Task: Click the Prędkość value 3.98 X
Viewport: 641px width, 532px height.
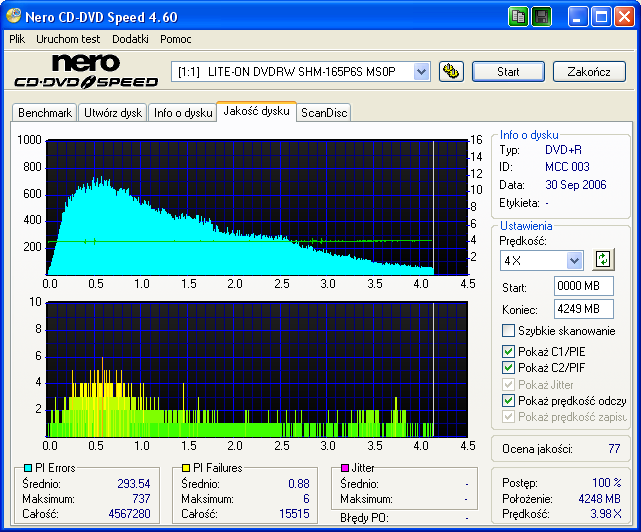Action: click(605, 514)
